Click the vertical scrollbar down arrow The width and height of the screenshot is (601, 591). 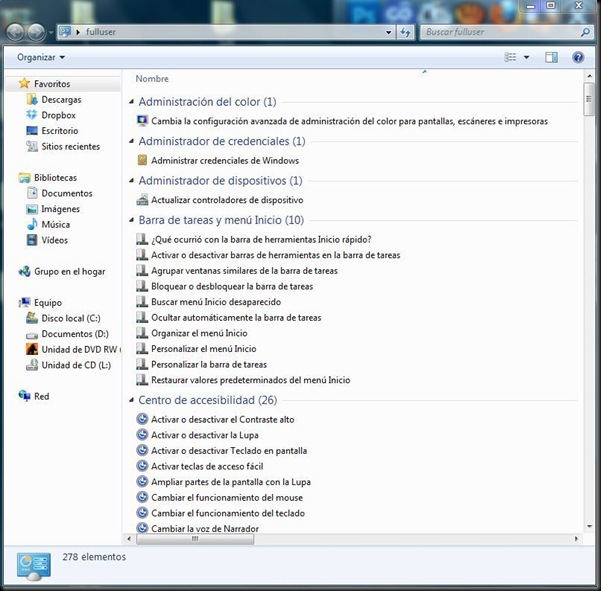coord(590,526)
